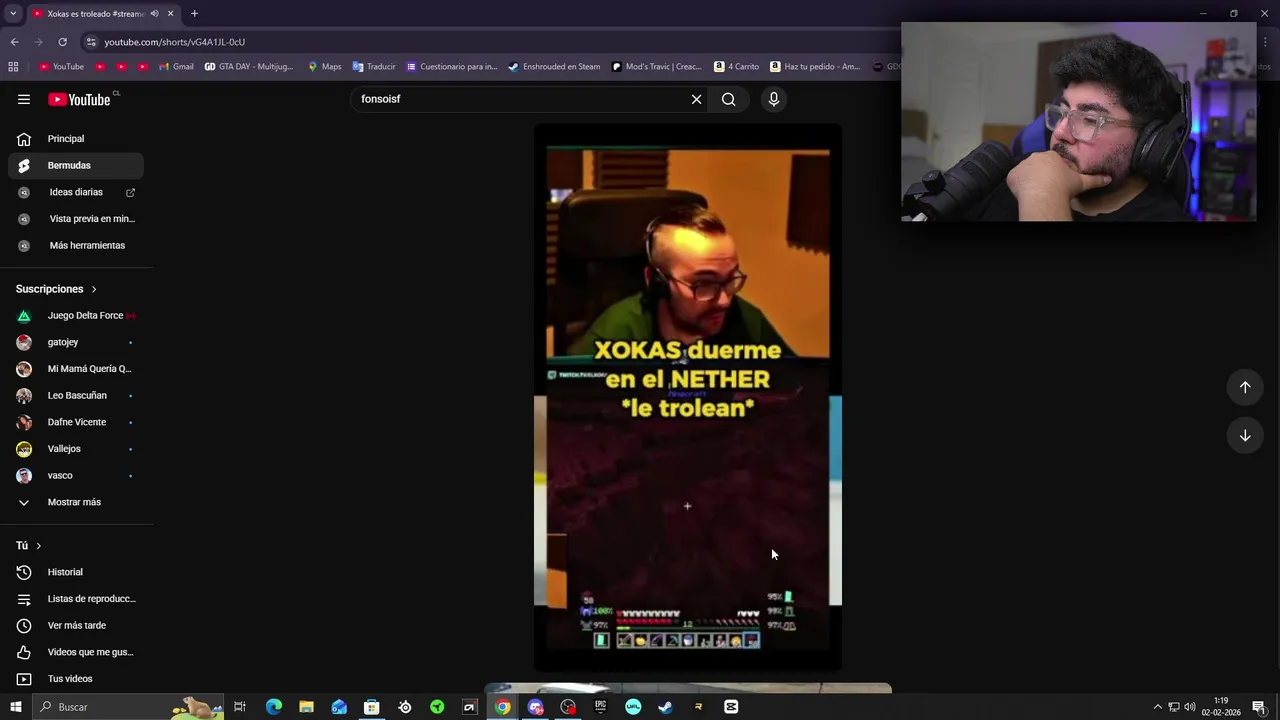Image resolution: width=1280 pixels, height=720 pixels.
Task: Open Juego Delta Force subscription
Action: pyautogui.click(x=76, y=316)
